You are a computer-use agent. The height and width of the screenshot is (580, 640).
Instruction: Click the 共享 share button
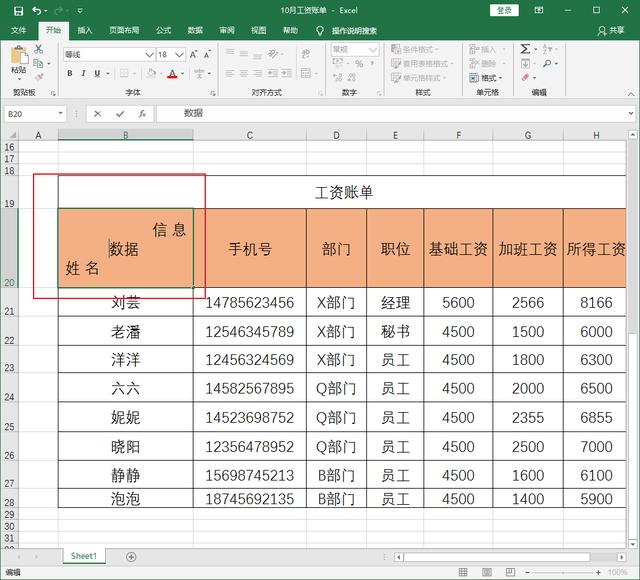tap(611, 31)
